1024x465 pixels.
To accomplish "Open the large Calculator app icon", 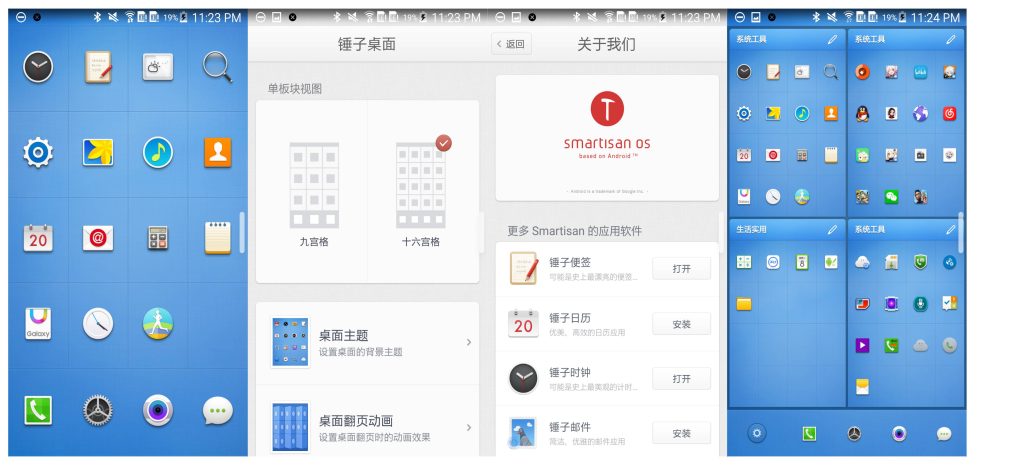I will [158, 238].
